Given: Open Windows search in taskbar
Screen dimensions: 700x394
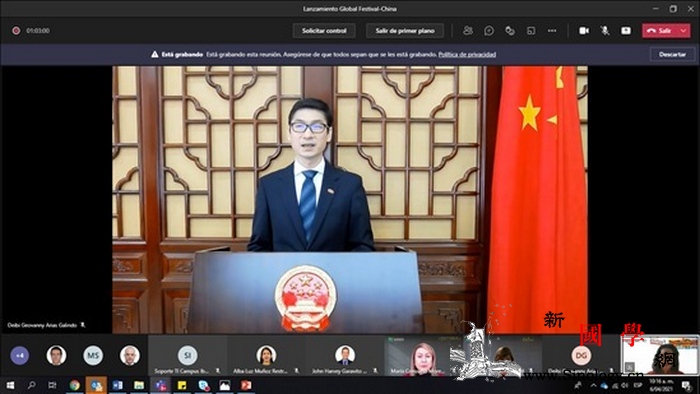Looking at the screenshot, I should pos(31,385).
